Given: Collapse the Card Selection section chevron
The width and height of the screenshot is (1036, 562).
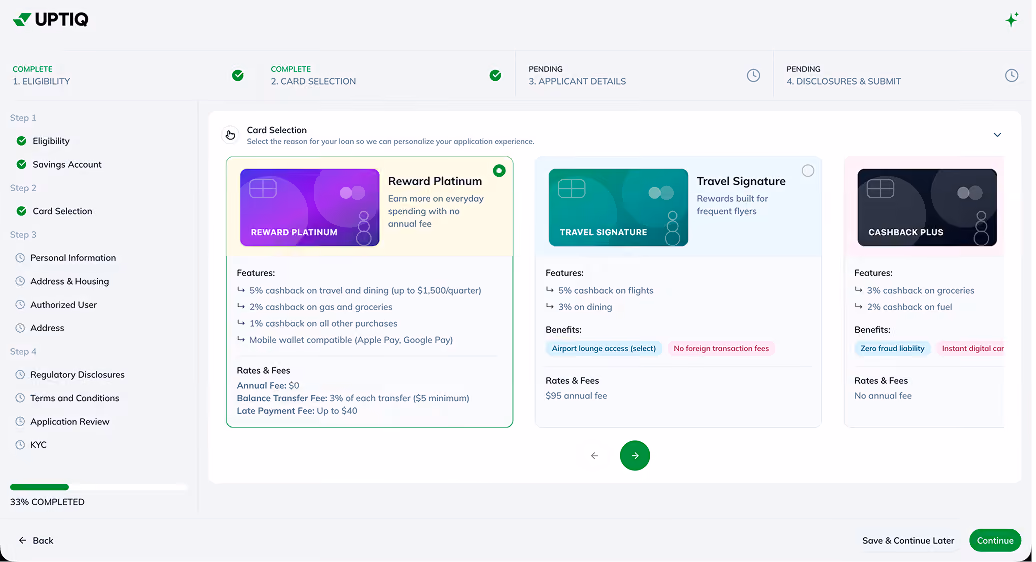Looking at the screenshot, I should click(x=997, y=135).
